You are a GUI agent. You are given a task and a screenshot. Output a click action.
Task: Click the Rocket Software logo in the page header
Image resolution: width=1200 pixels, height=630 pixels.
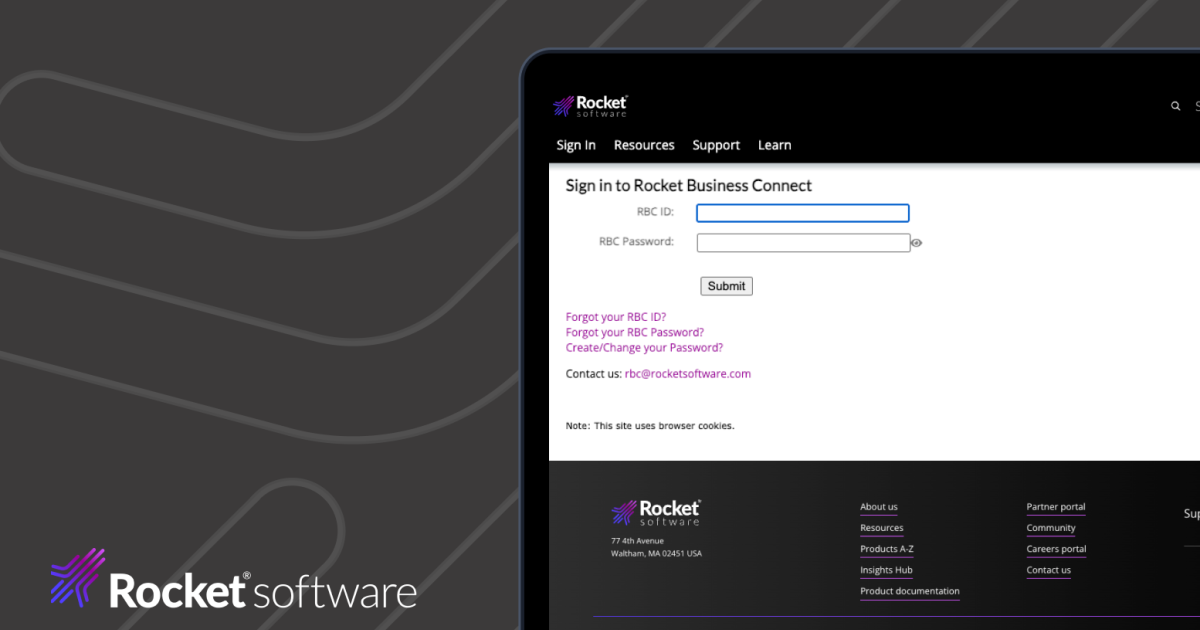(x=590, y=106)
